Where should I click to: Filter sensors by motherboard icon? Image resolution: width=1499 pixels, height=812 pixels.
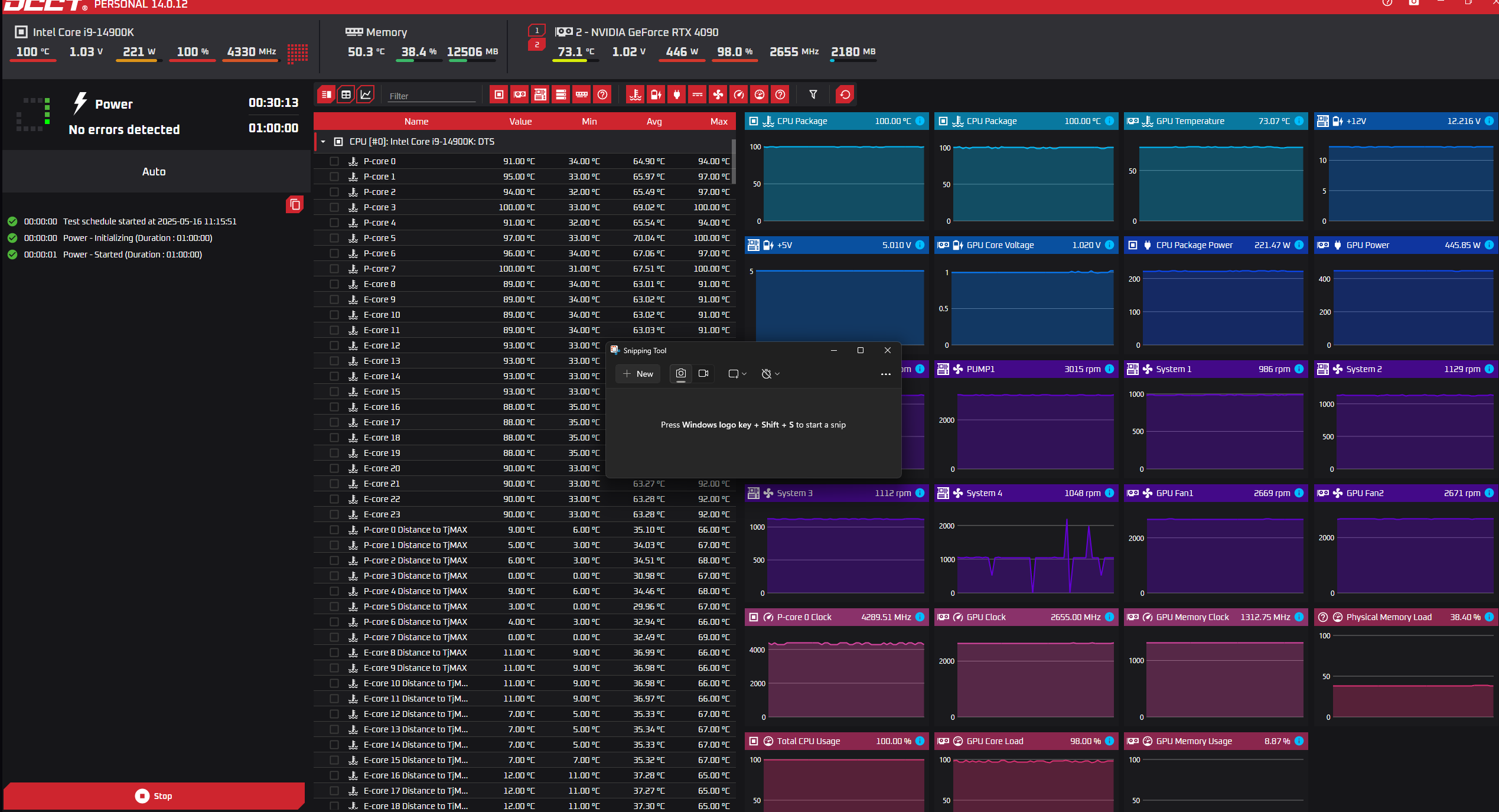540,94
